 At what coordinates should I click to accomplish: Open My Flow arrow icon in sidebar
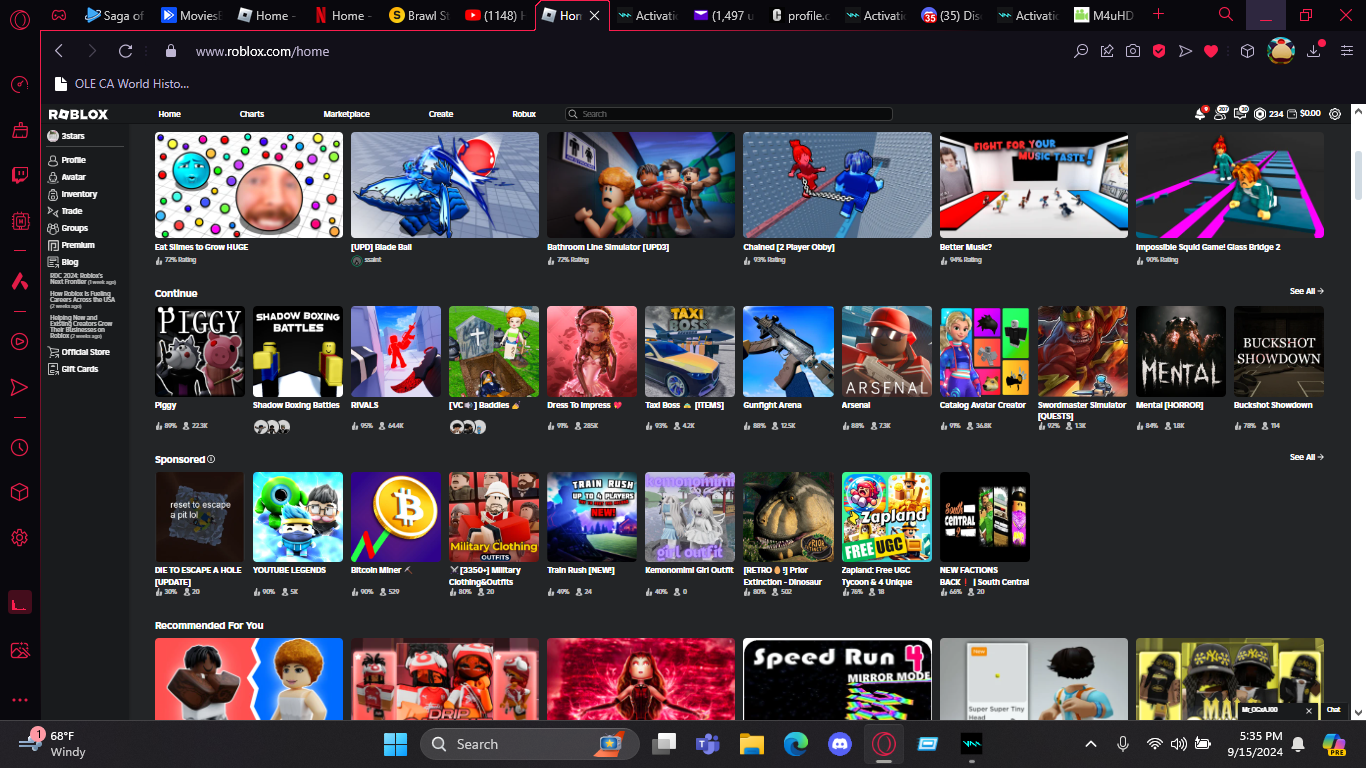tap(19, 387)
